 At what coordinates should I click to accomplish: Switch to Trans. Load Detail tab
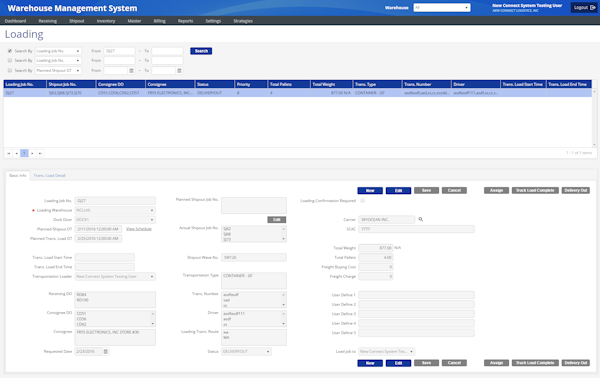point(49,176)
